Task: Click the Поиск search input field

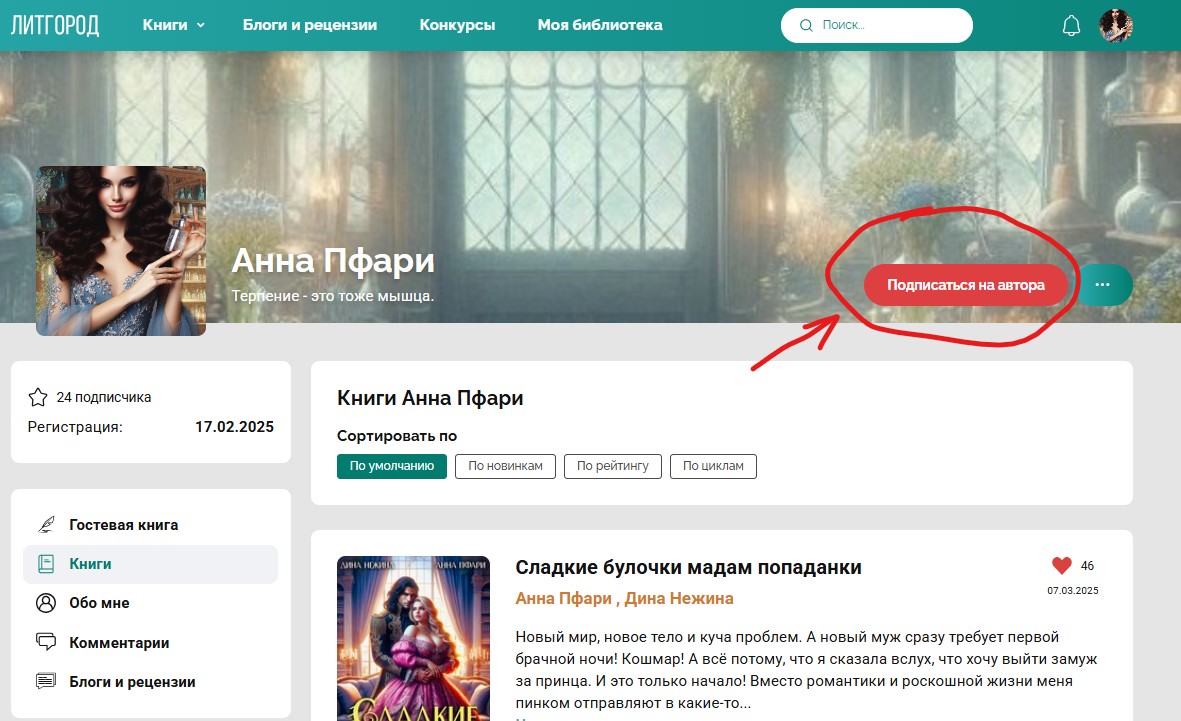Action: click(877, 26)
